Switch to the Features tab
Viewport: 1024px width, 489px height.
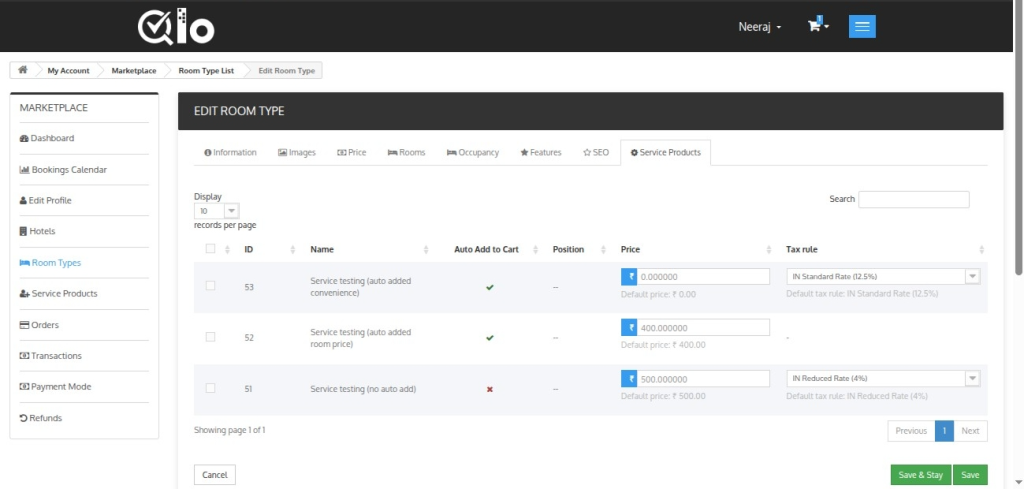[x=541, y=152]
